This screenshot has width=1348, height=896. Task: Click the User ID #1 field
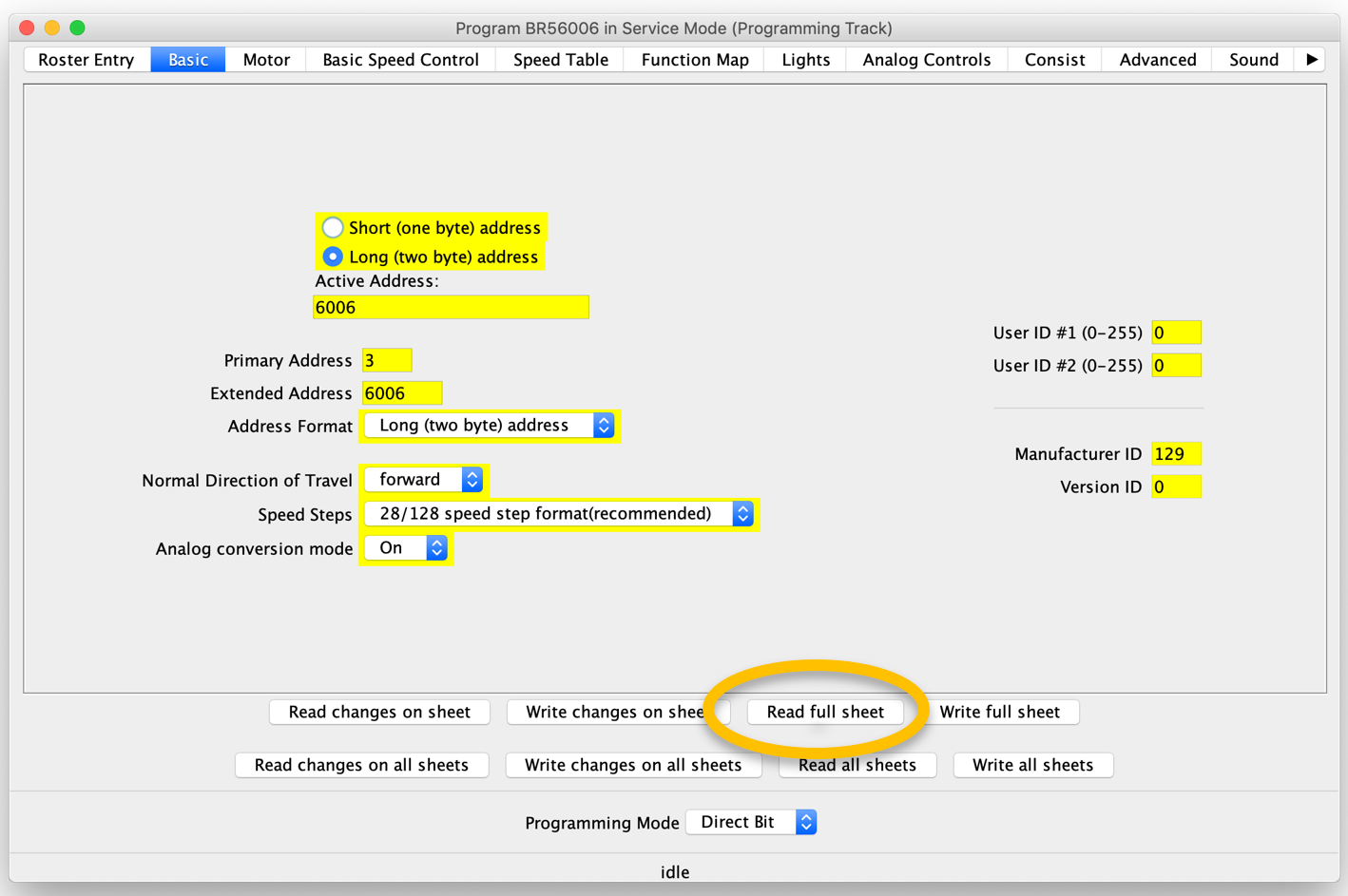click(x=1176, y=333)
